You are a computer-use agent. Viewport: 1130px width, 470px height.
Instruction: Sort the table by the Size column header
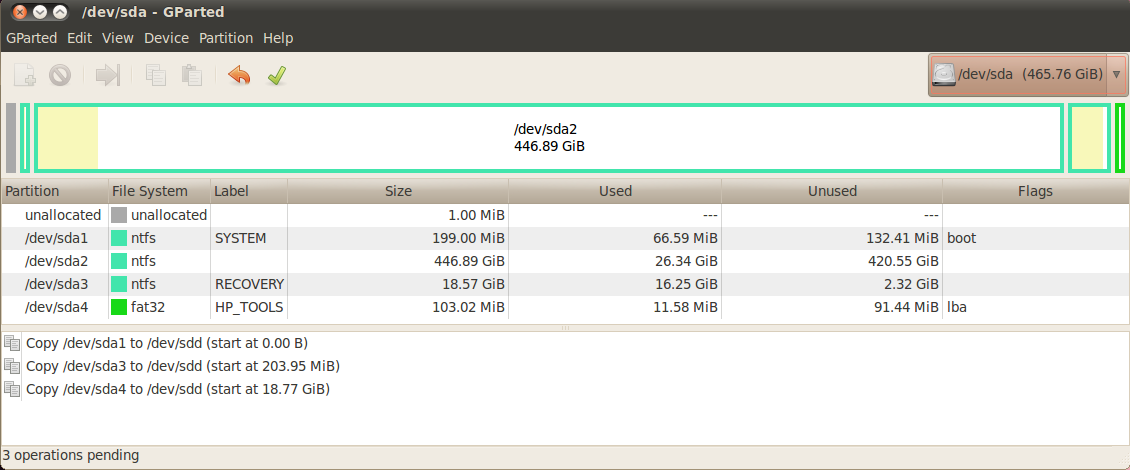click(x=398, y=191)
